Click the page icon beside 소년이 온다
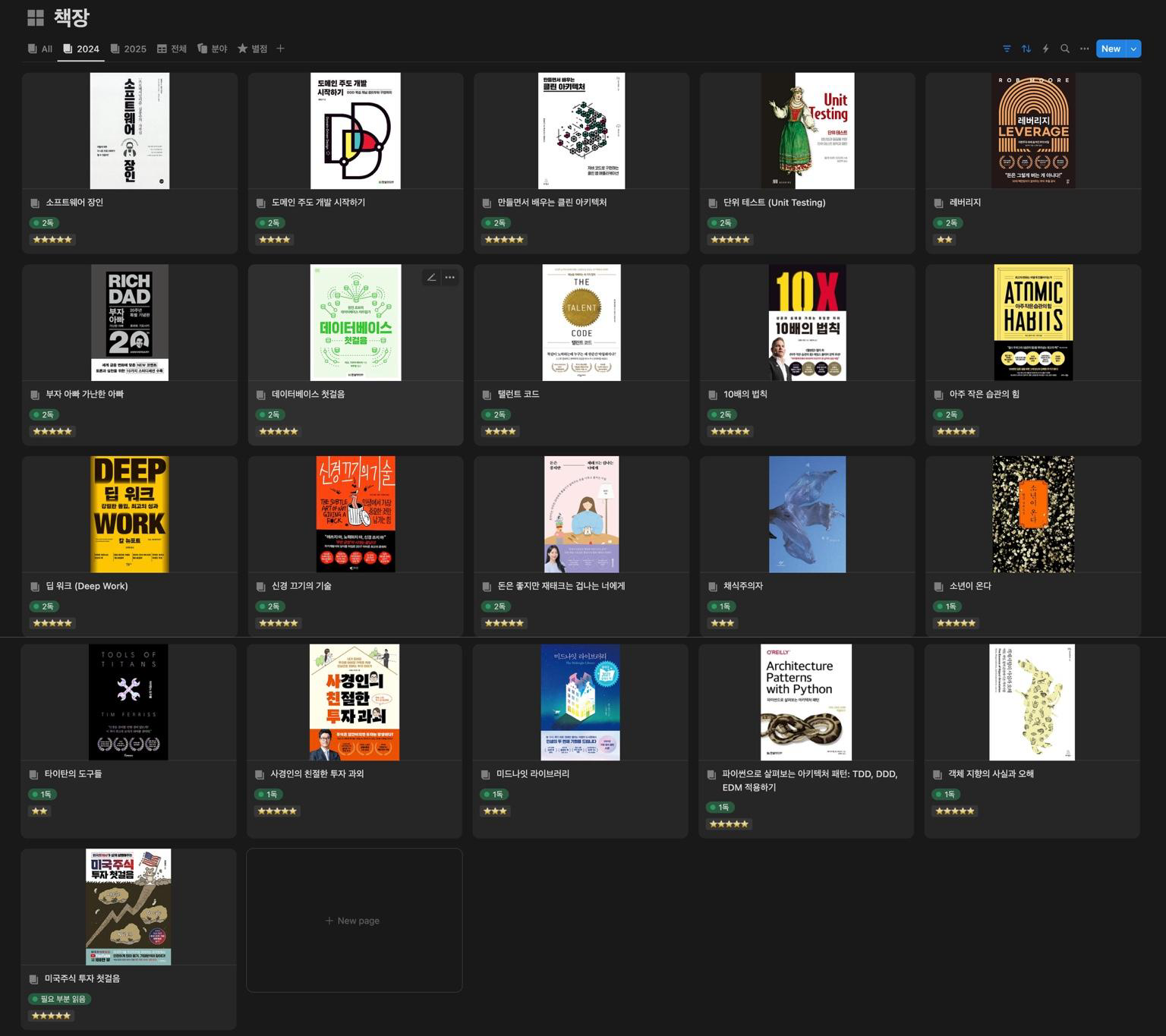1166x1036 pixels. [x=938, y=587]
